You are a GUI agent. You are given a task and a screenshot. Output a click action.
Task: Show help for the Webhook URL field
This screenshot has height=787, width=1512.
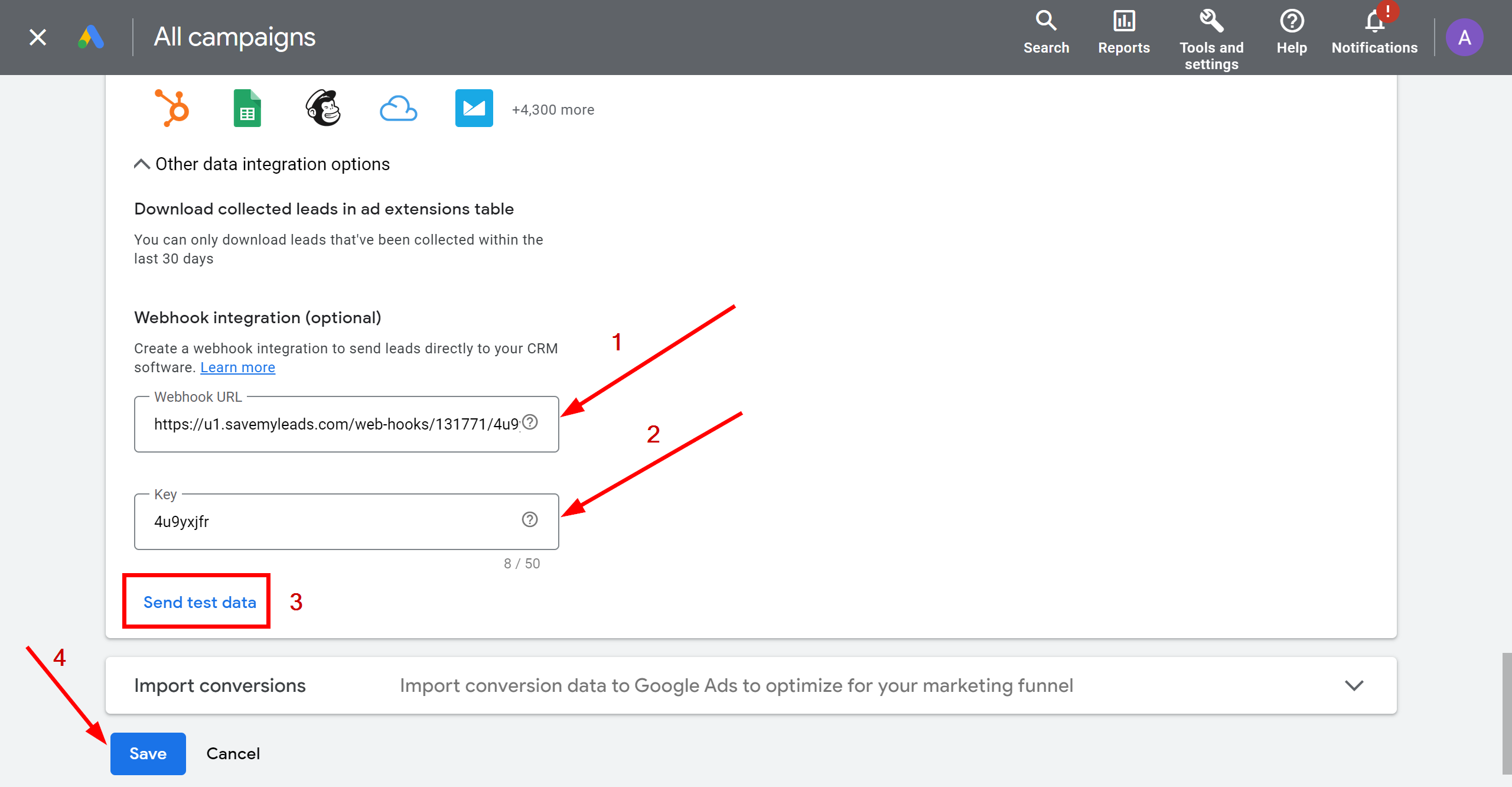point(530,422)
